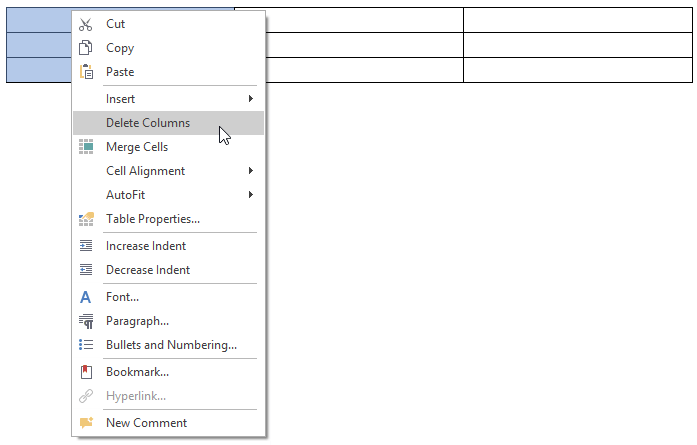Click the scissors Cut icon
The image size is (697, 445).
(x=86, y=24)
